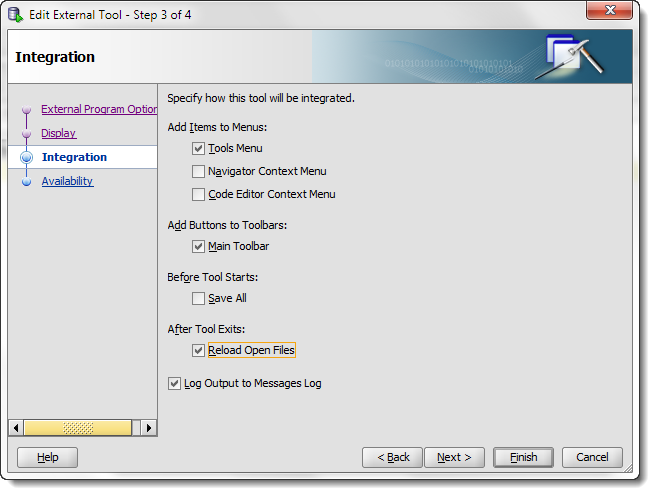Image resolution: width=655 pixels, height=495 pixels.
Task: Close the dialog with the X button
Action: (609, 10)
